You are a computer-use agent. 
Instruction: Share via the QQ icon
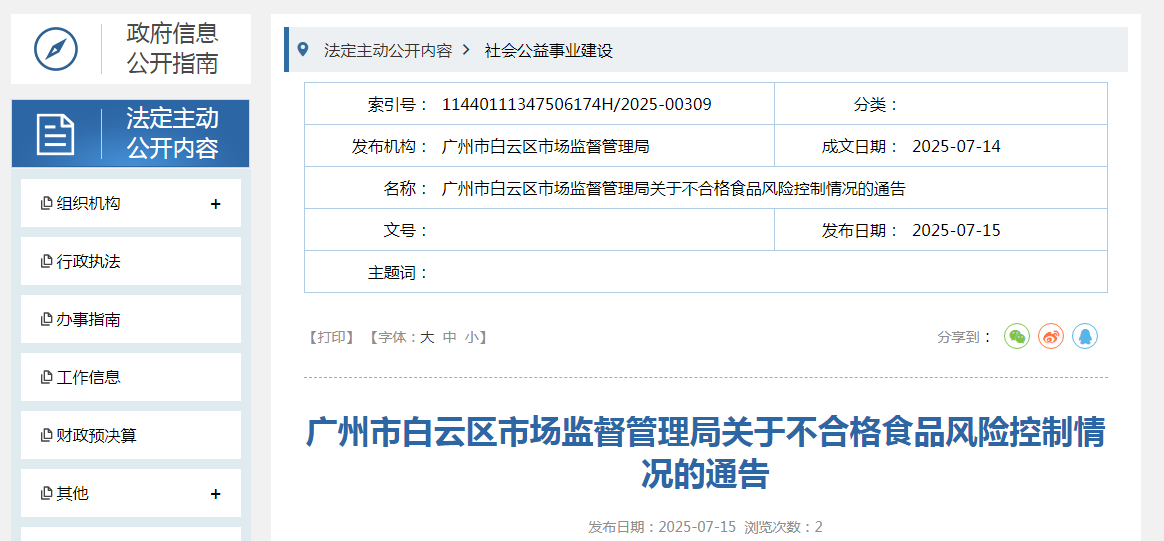1085,336
